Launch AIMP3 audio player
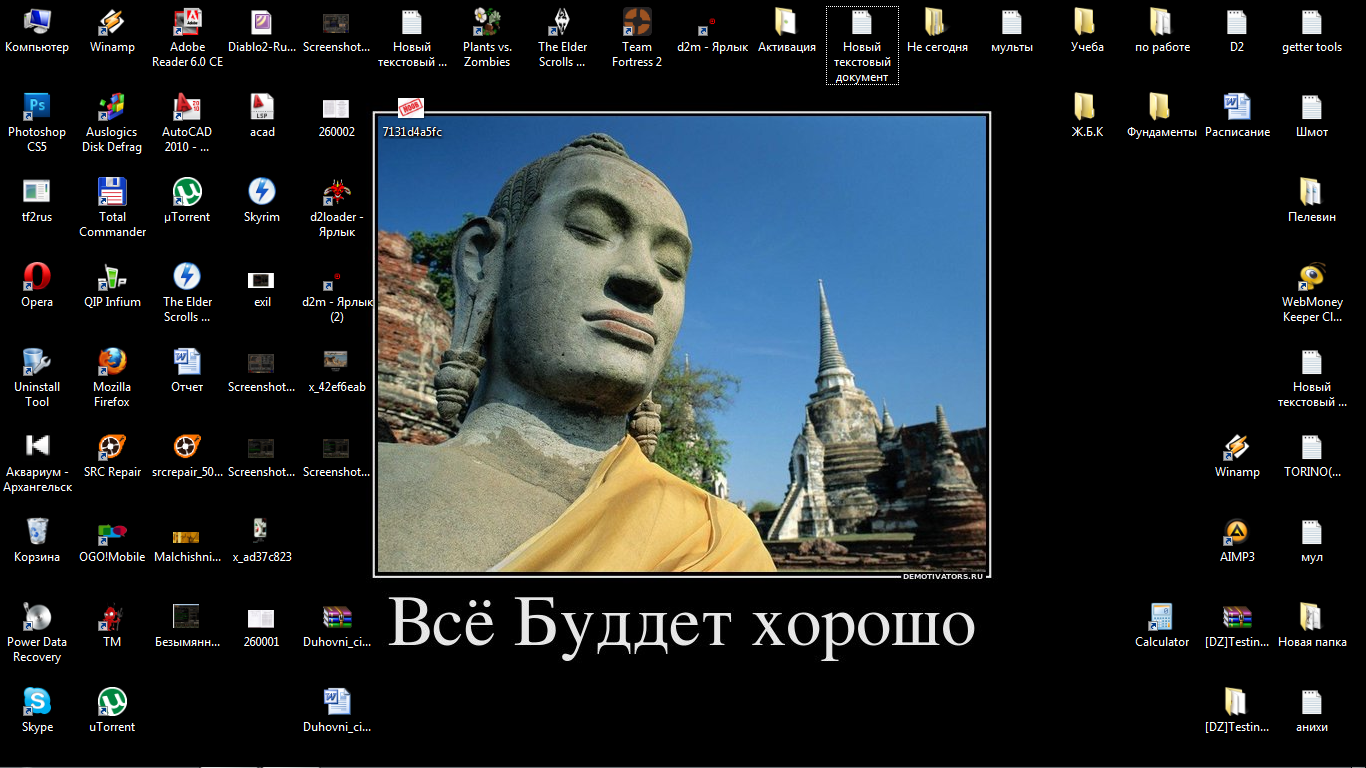The width and height of the screenshot is (1366, 768). (x=1237, y=530)
